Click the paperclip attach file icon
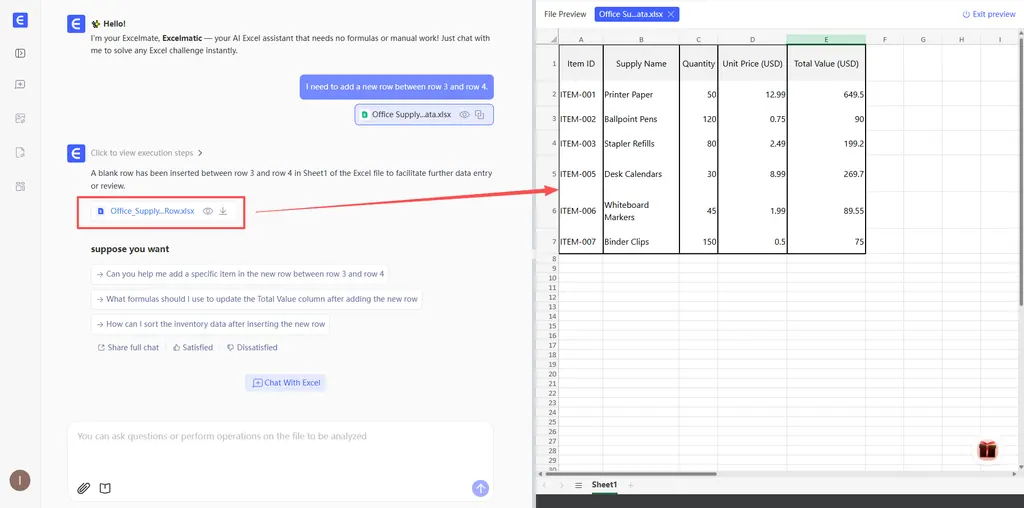Image resolution: width=1024 pixels, height=508 pixels. coord(84,488)
